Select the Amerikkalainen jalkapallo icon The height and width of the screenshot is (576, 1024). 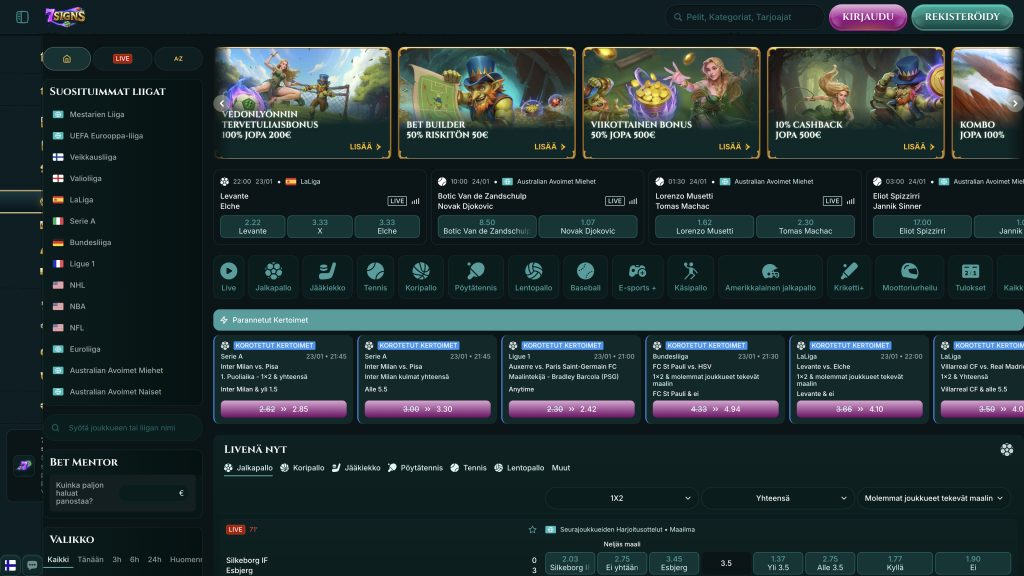(770, 276)
